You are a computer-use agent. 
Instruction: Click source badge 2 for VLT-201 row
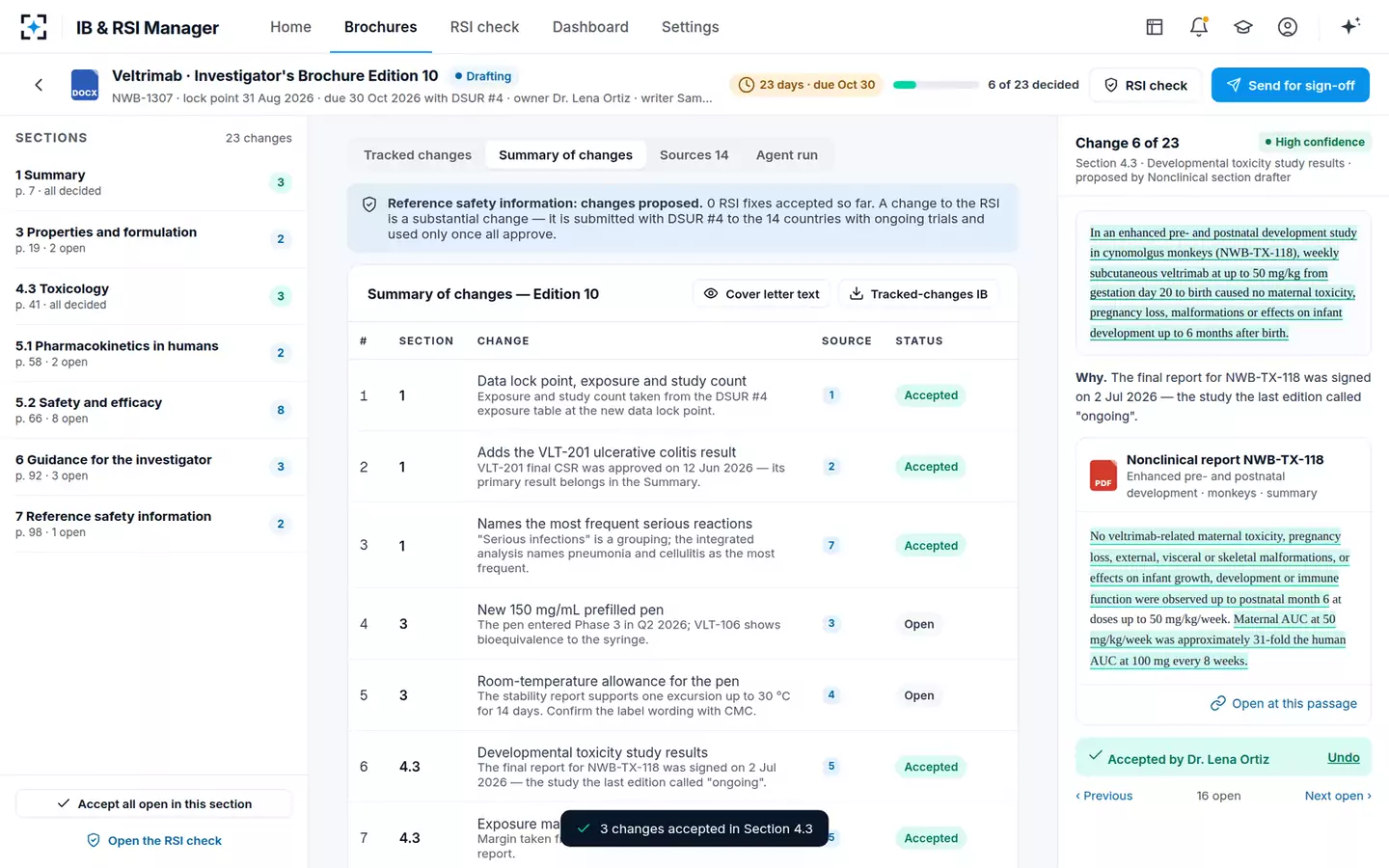(831, 467)
